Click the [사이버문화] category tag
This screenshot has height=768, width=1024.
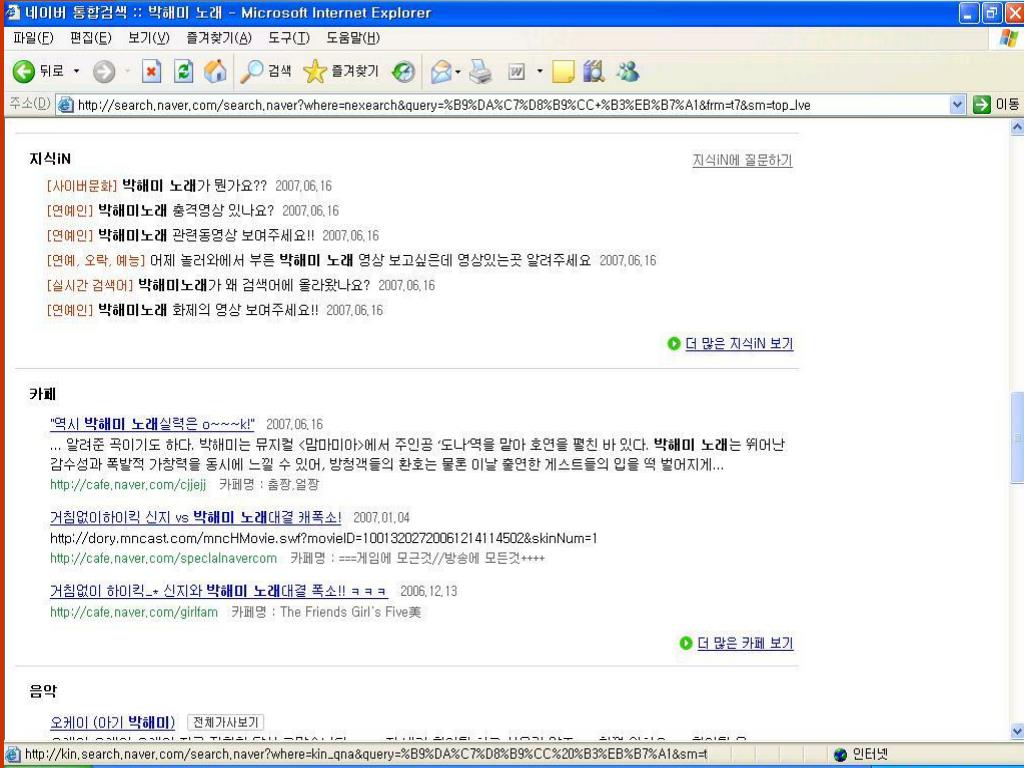tap(82, 185)
